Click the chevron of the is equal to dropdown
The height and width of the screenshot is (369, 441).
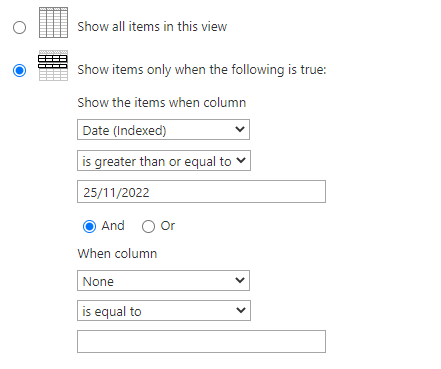coord(241,310)
